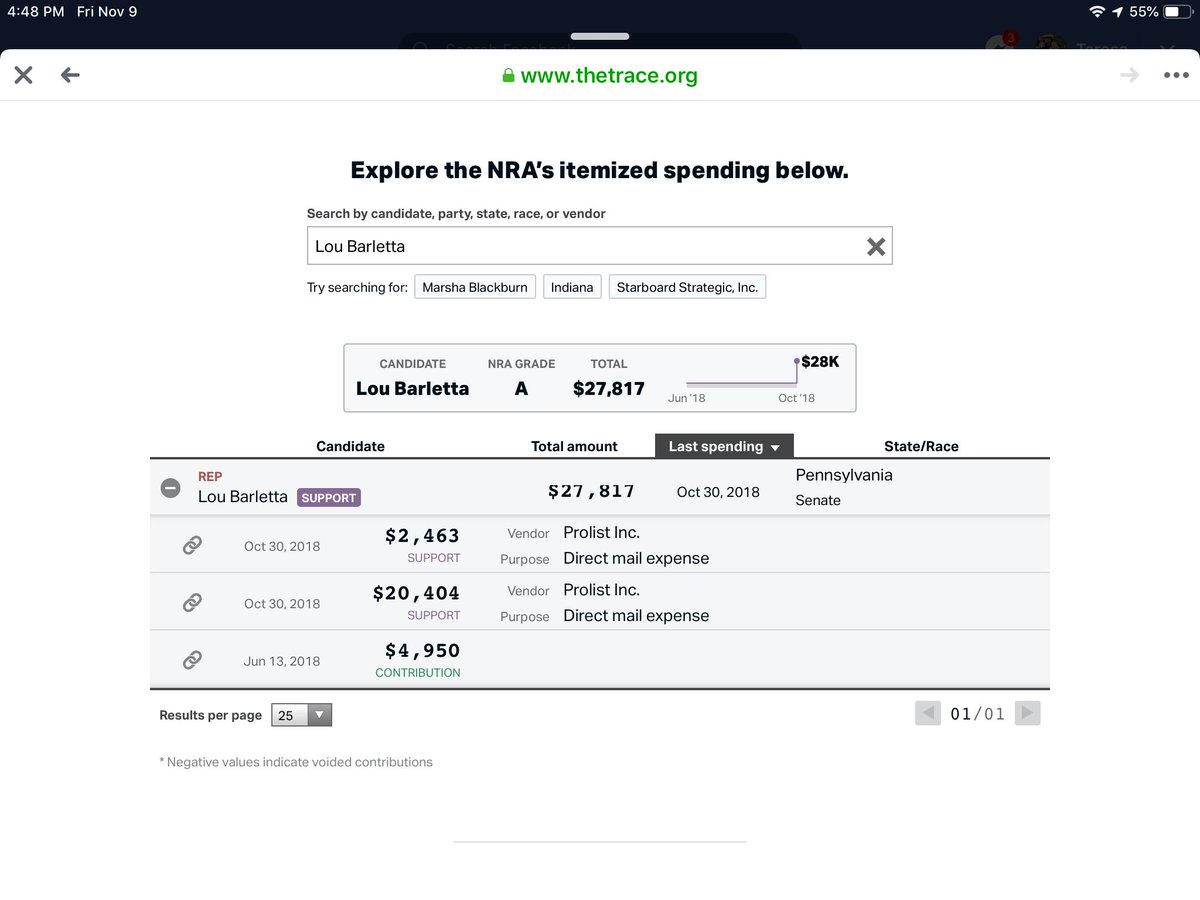Viewport: 1200px width, 900px height.
Task: Select the Pennsylvania state text
Action: point(844,475)
